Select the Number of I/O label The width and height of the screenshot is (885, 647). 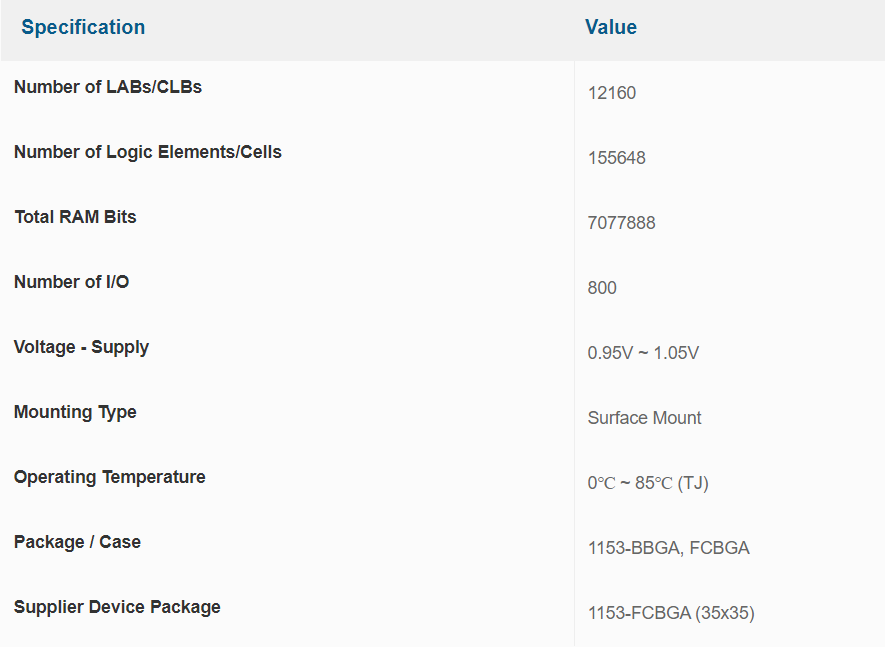[72, 282]
